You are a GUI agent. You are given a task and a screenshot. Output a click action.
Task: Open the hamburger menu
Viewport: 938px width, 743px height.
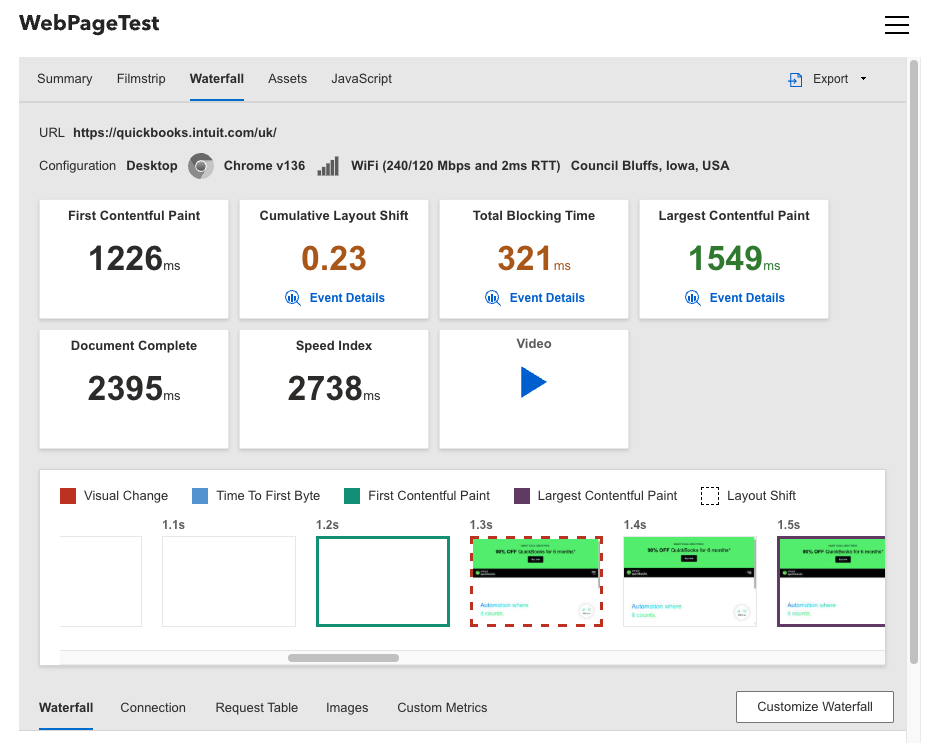coord(896,25)
